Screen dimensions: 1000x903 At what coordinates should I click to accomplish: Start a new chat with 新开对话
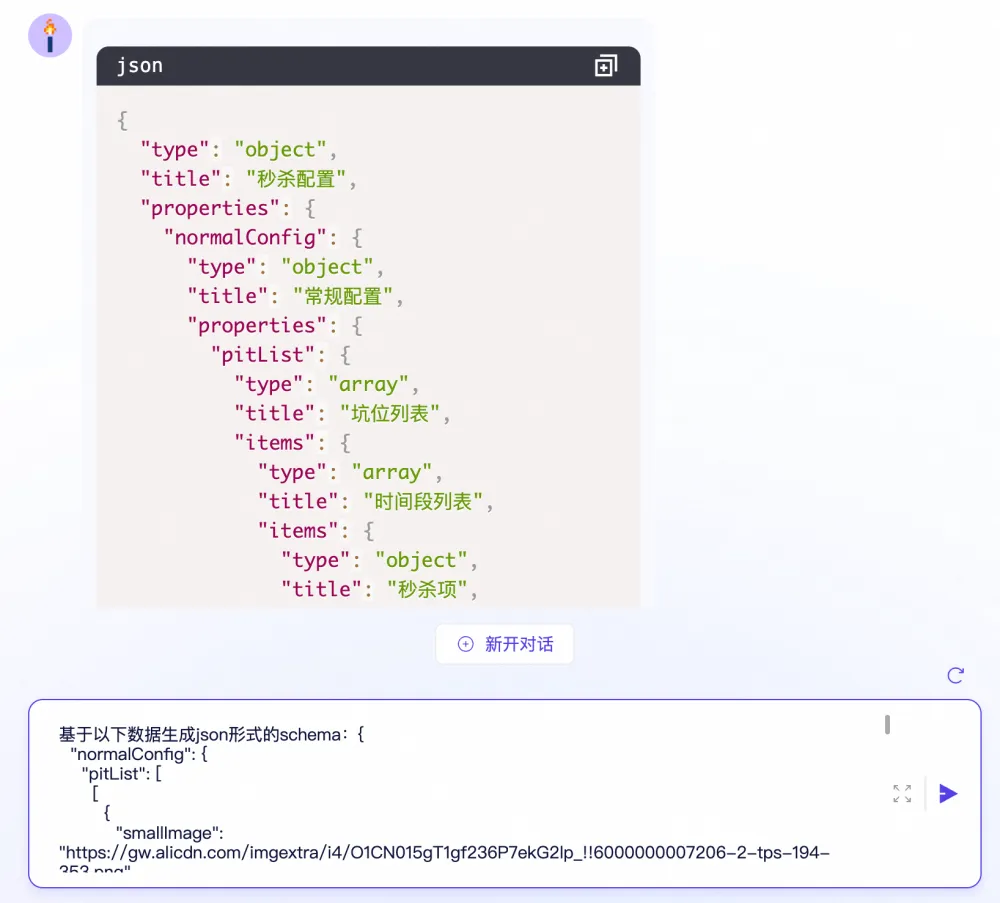504,644
